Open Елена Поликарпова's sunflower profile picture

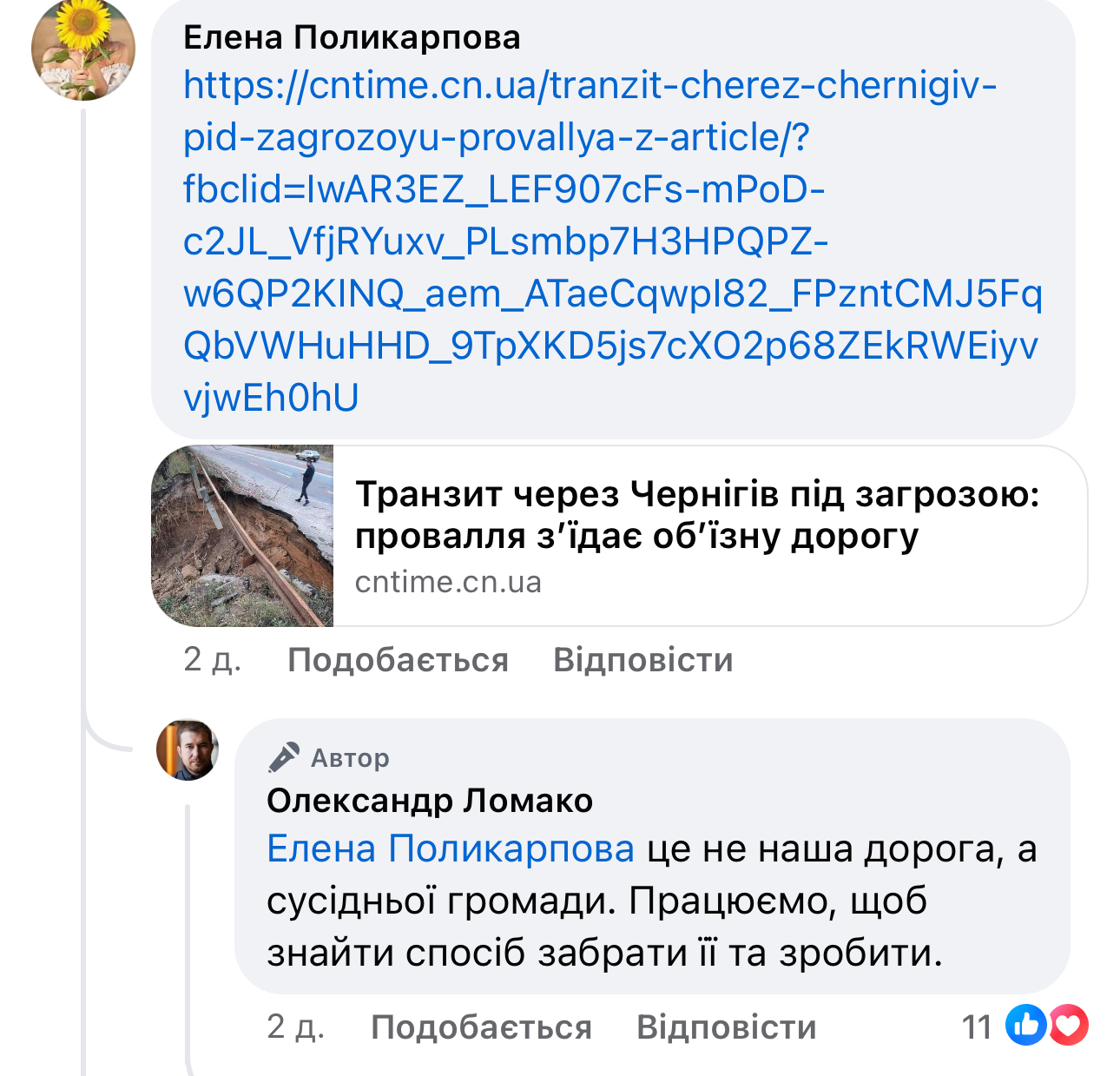(x=83, y=50)
